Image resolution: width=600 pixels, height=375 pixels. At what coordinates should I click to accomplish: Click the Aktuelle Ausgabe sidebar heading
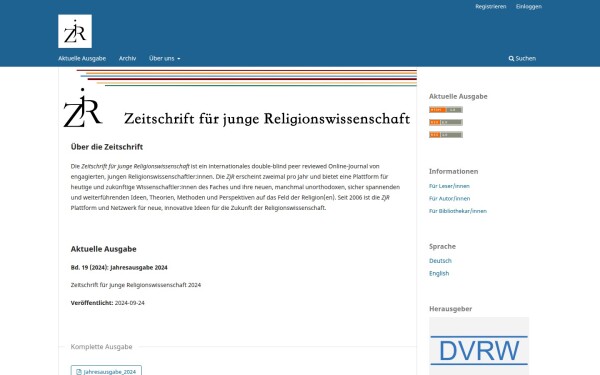pos(458,96)
